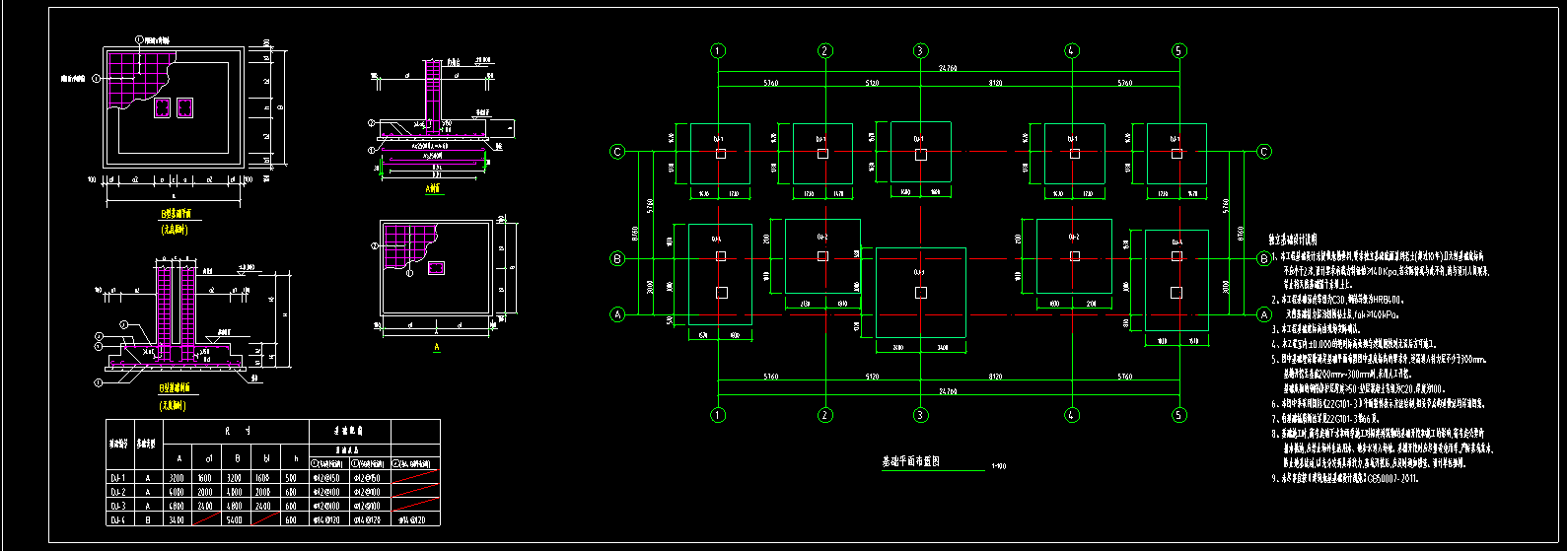Select grid bubble 2 below the plan
1568x551 pixels.
coord(825,415)
